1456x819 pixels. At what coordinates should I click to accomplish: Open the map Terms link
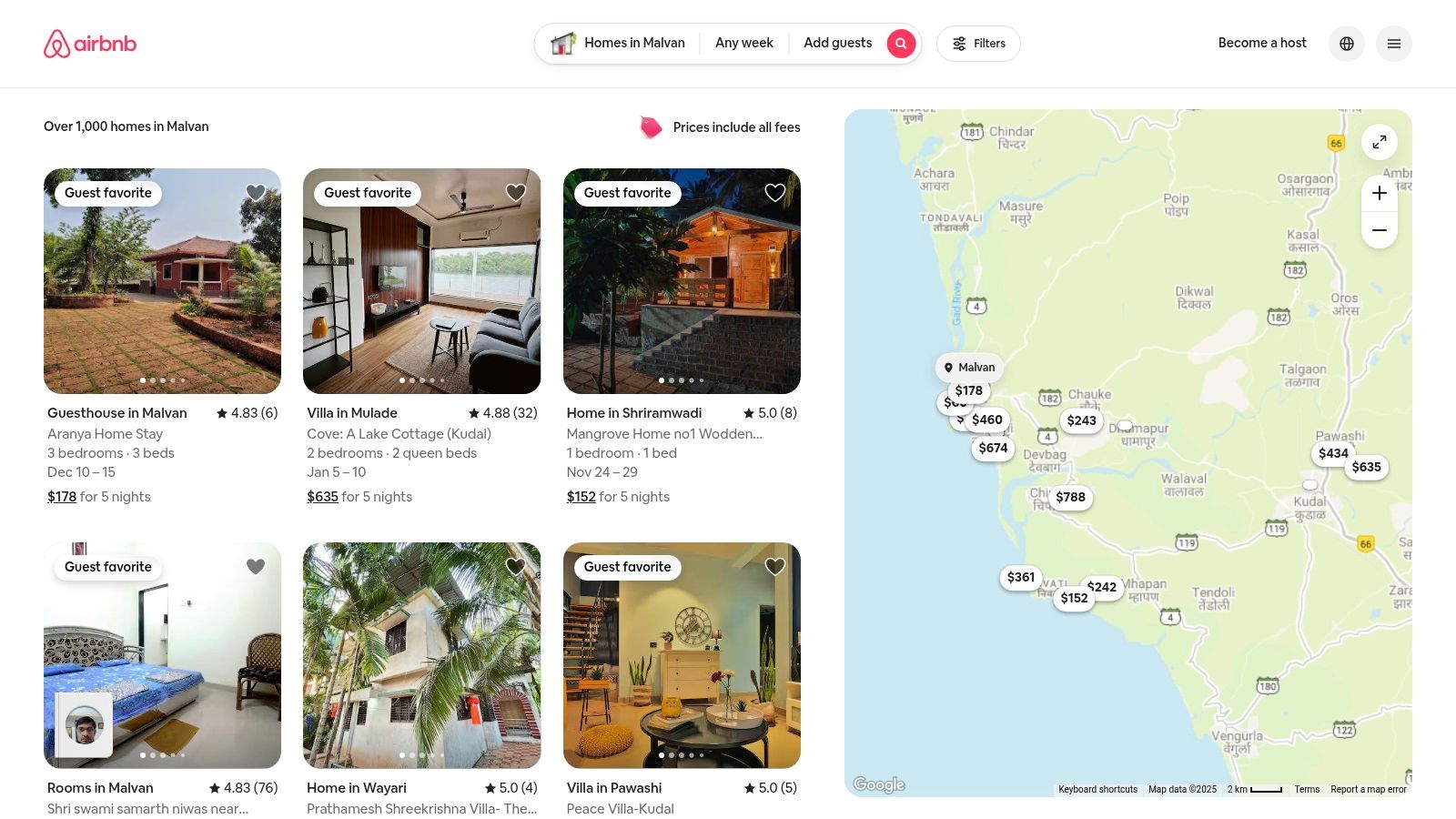pos(1307,789)
